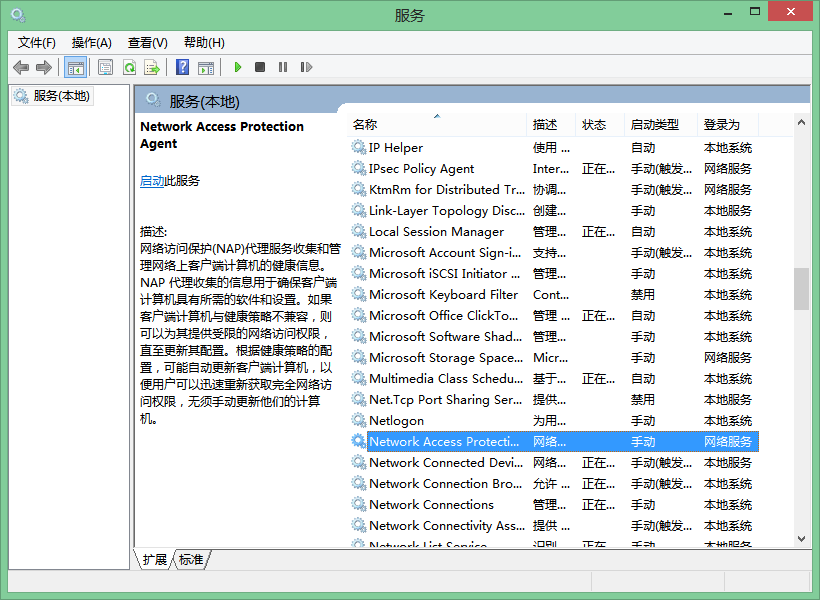820x600 pixels.
Task: Open the 帮助(H) menu
Action: click(x=204, y=42)
